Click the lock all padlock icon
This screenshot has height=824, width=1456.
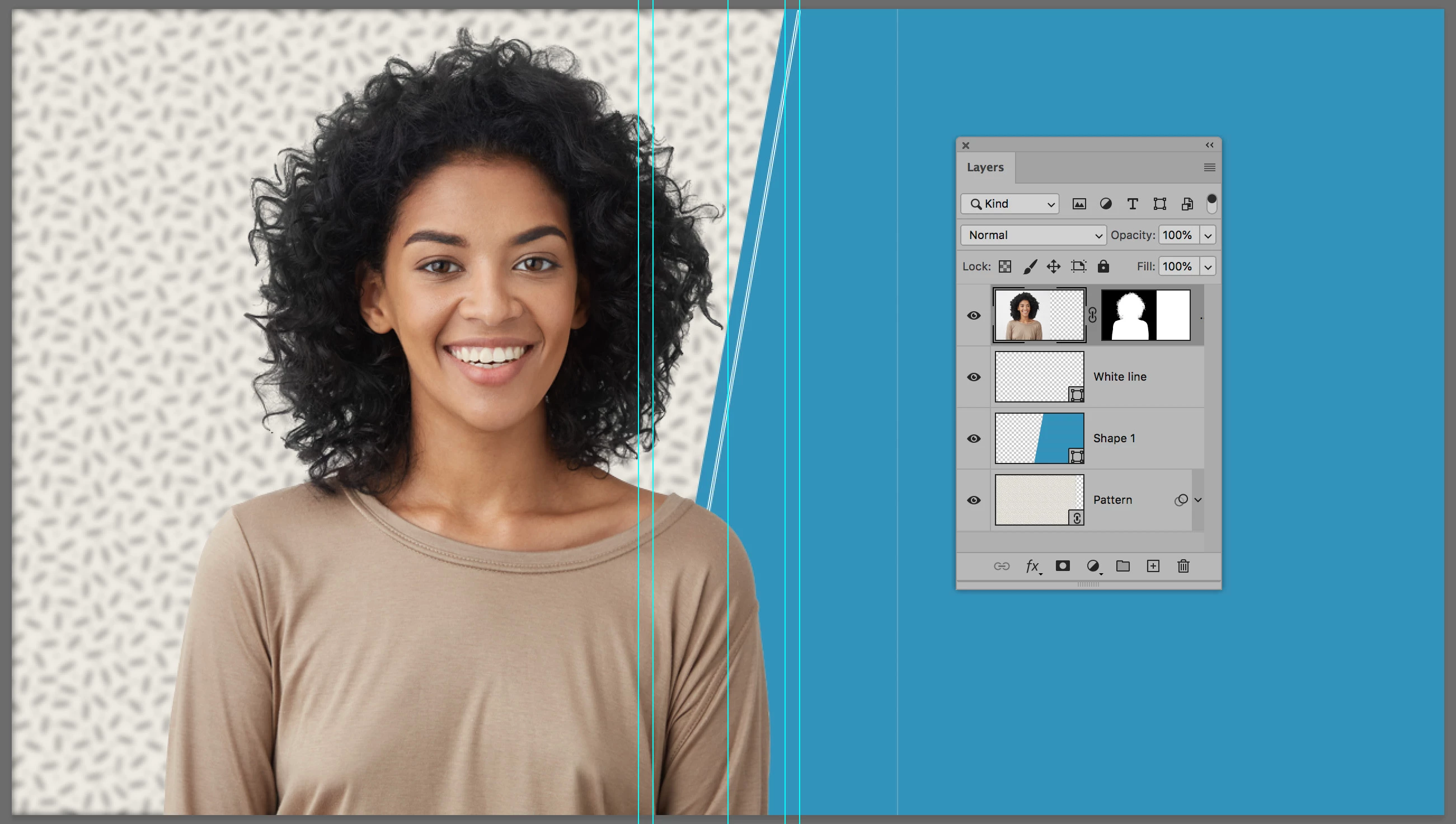click(1103, 266)
